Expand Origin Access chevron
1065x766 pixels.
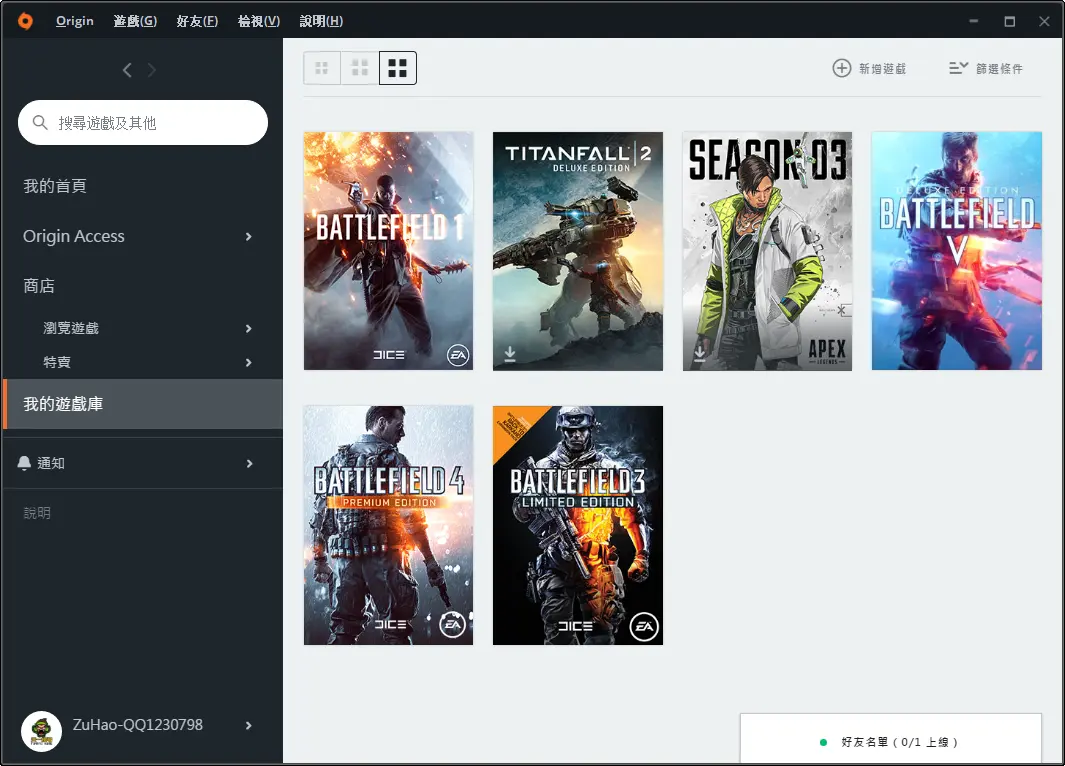[249, 236]
